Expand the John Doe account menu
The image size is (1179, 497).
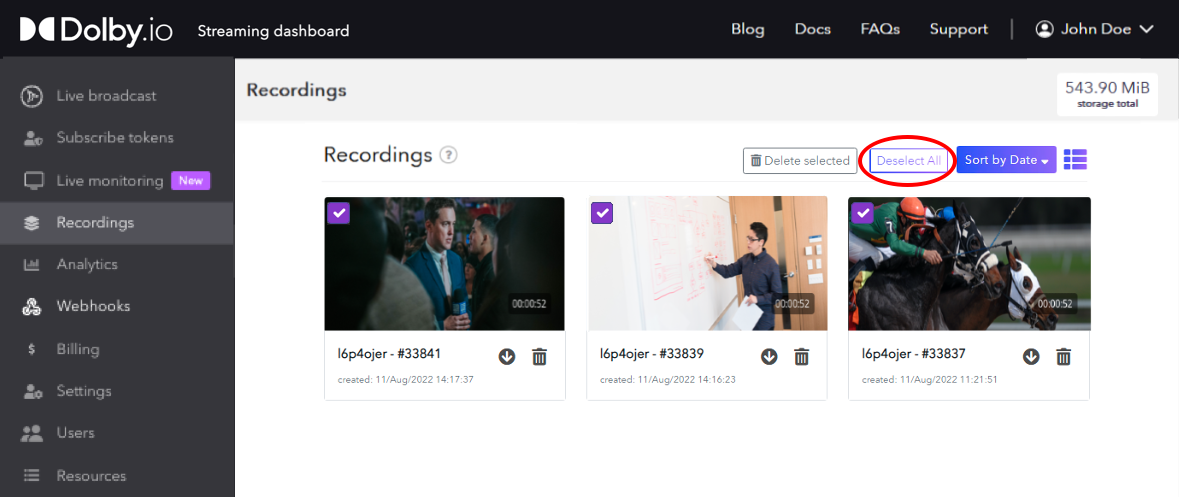[x=1095, y=29]
